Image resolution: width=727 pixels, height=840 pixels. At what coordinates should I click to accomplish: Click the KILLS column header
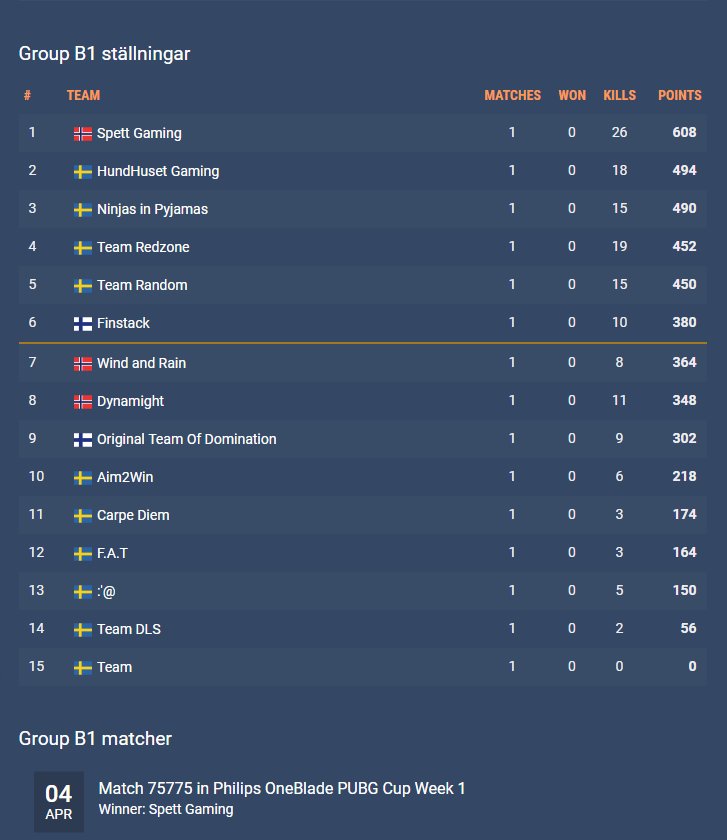(x=620, y=95)
